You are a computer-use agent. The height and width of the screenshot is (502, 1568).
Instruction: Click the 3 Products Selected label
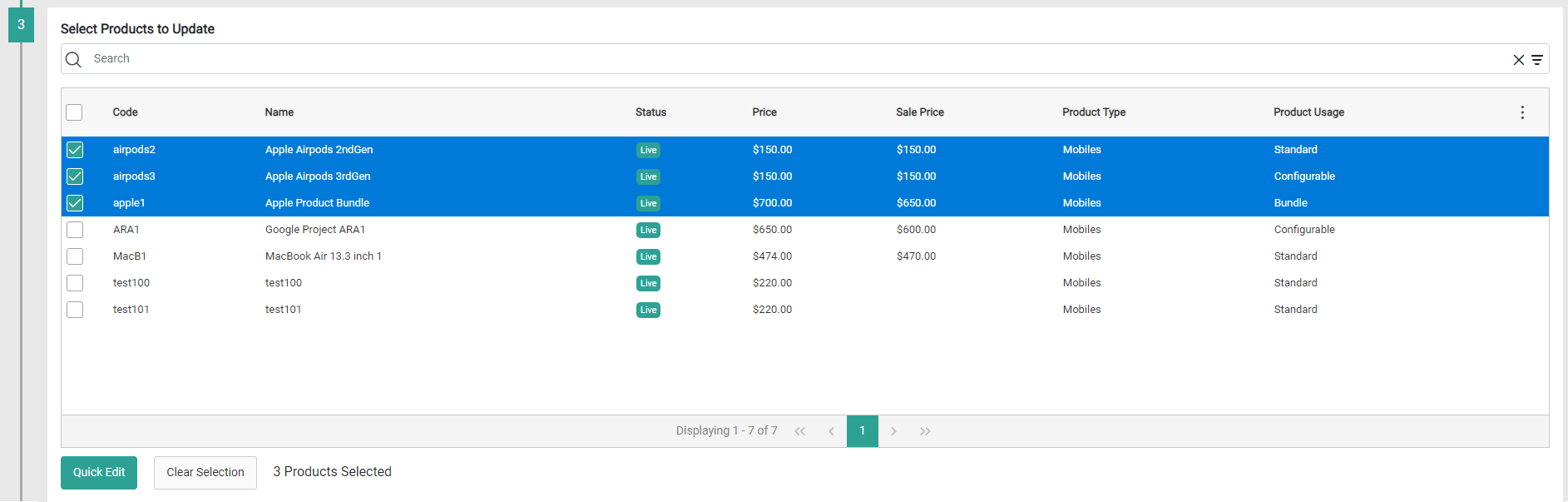pyautogui.click(x=333, y=472)
